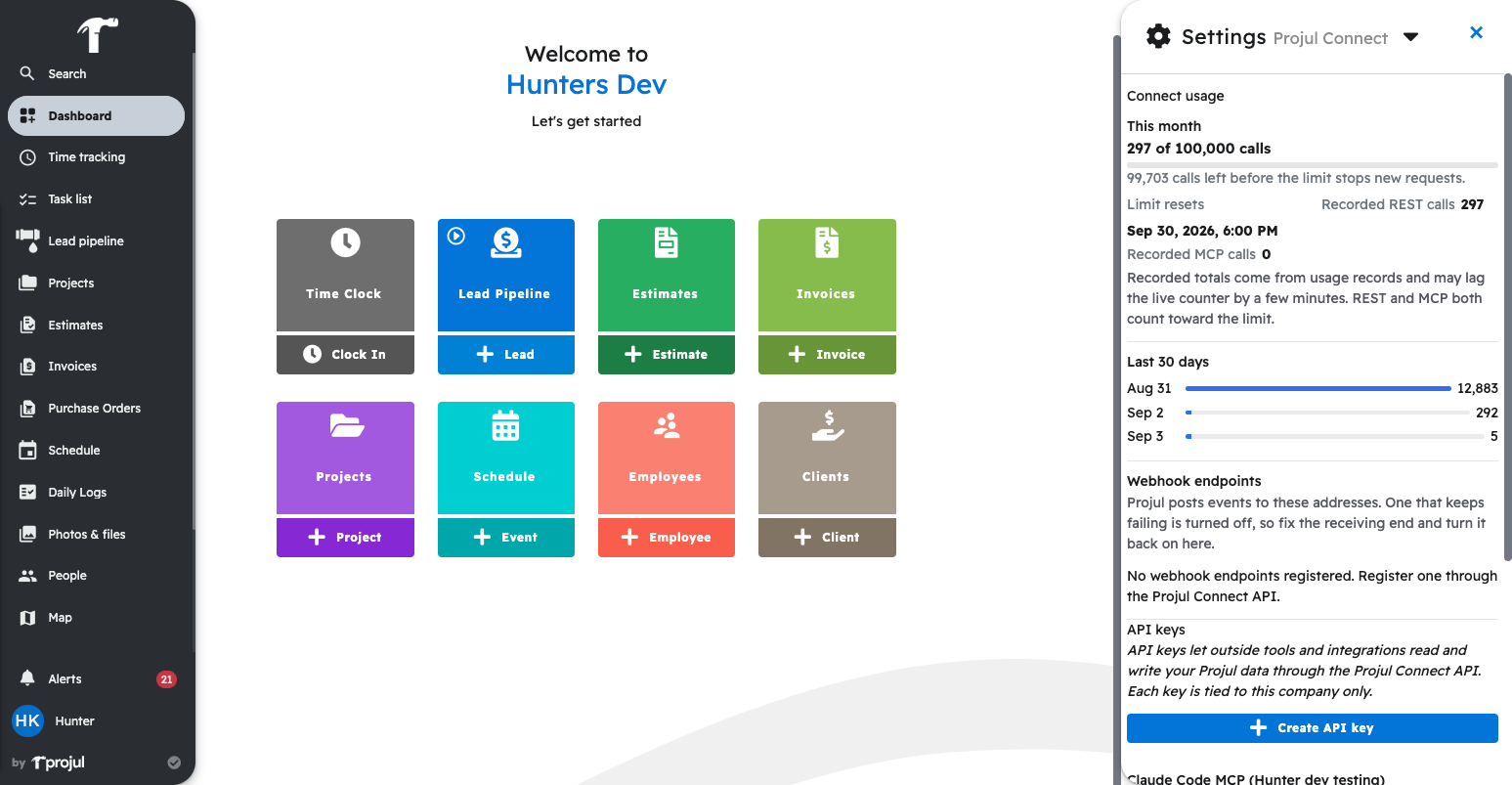Click the Aug 31 usage bar
1512x785 pixels.
(x=1318, y=388)
